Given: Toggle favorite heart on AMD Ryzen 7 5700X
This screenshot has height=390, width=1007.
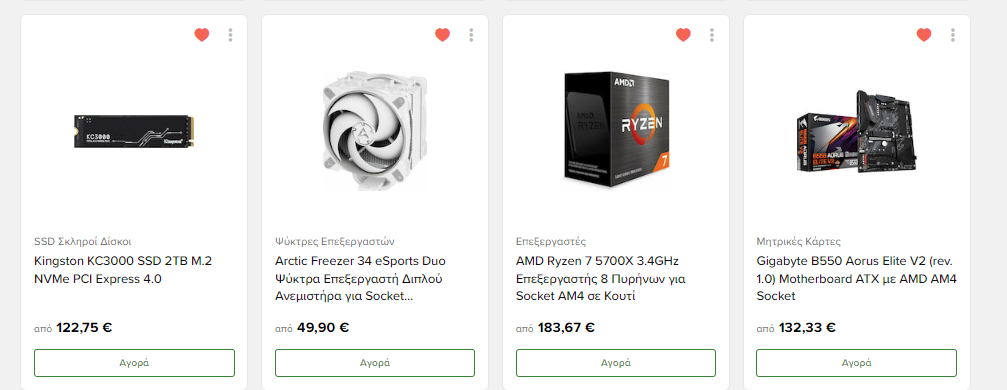Looking at the screenshot, I should click(683, 35).
